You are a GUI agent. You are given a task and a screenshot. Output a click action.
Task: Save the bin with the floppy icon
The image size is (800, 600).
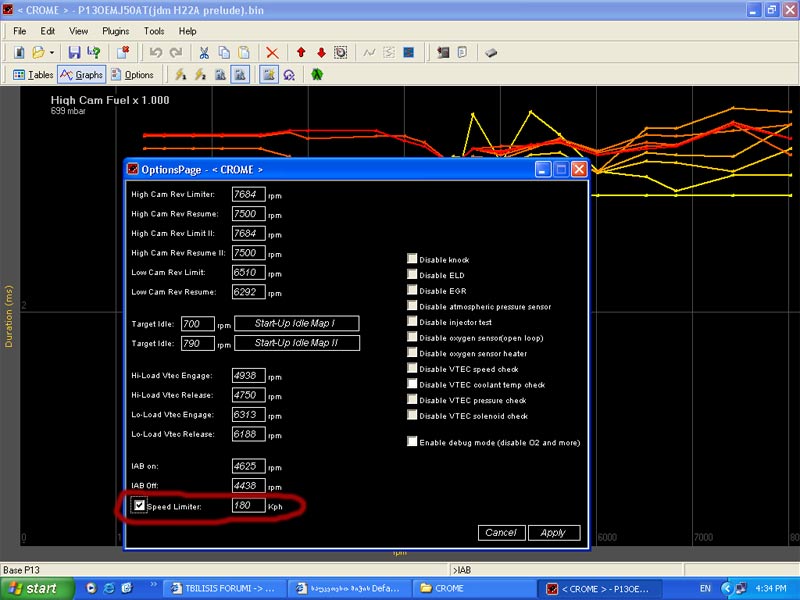point(74,52)
